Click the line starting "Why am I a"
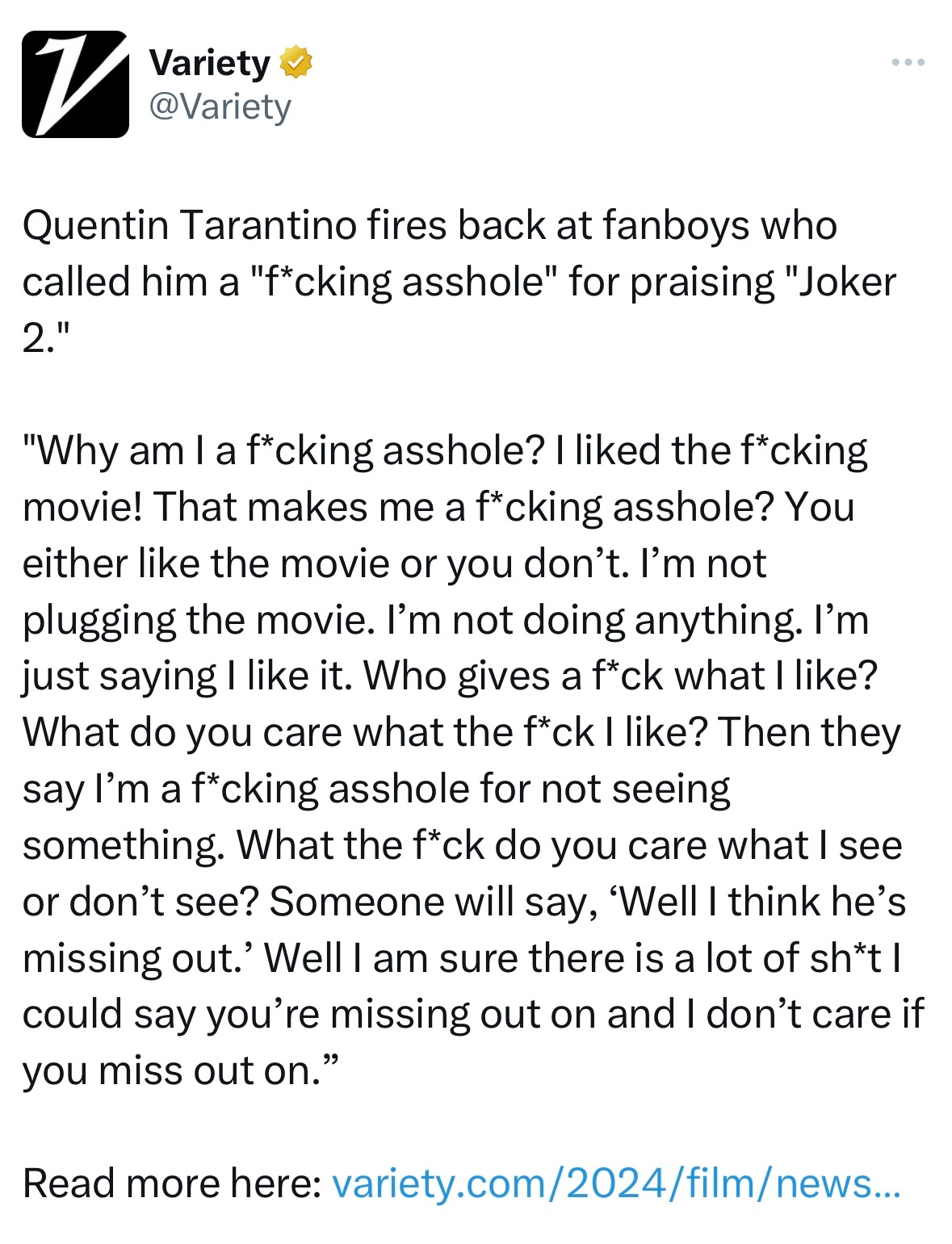952x1244 pixels. [445, 450]
